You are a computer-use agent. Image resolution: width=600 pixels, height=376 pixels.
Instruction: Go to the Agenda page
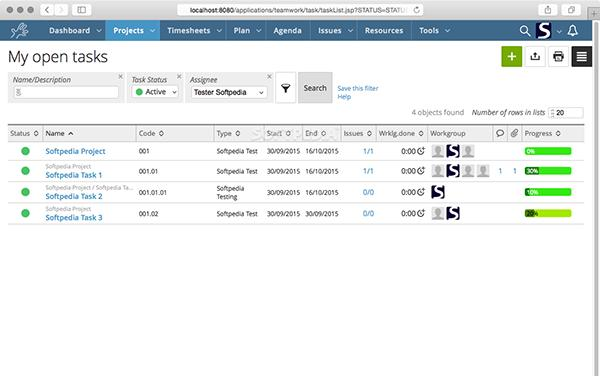click(x=287, y=31)
